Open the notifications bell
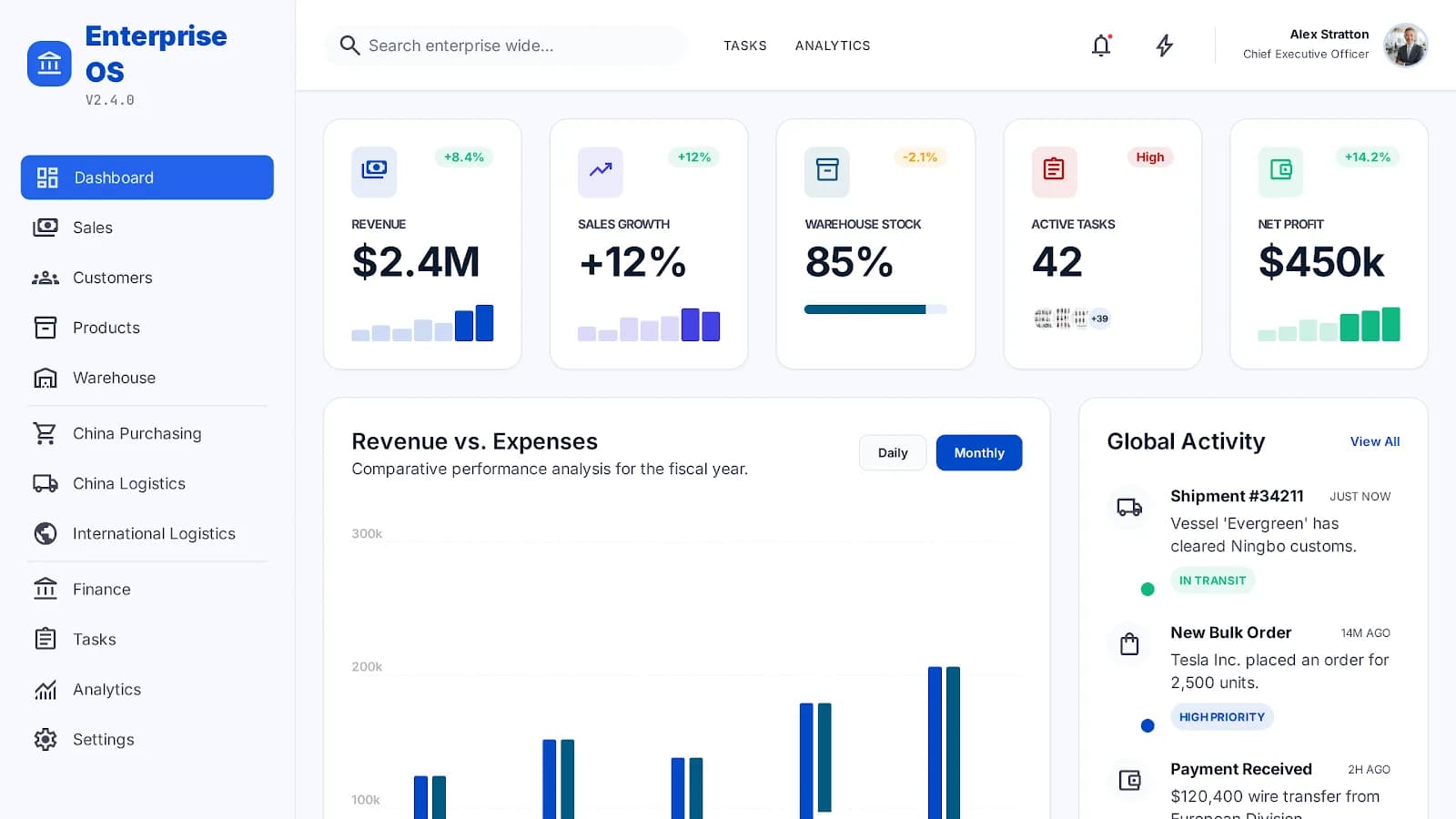Viewport: 1456px width, 819px height. coord(1101,45)
